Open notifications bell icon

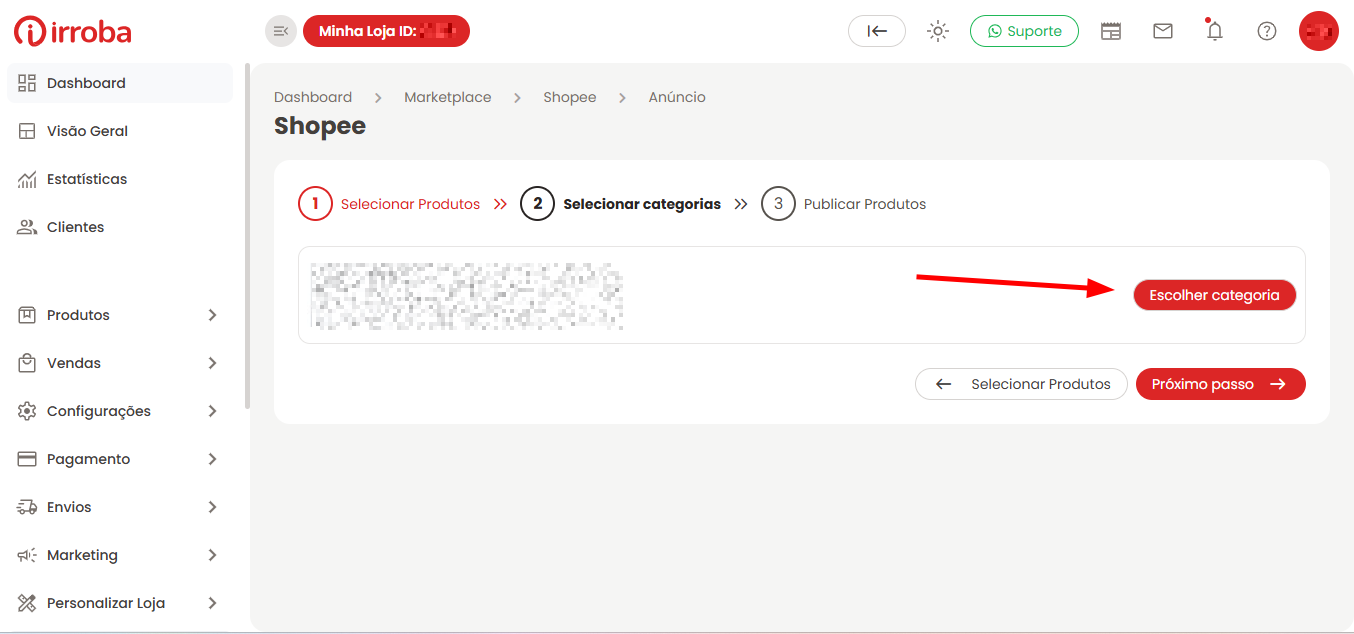[x=1215, y=30]
